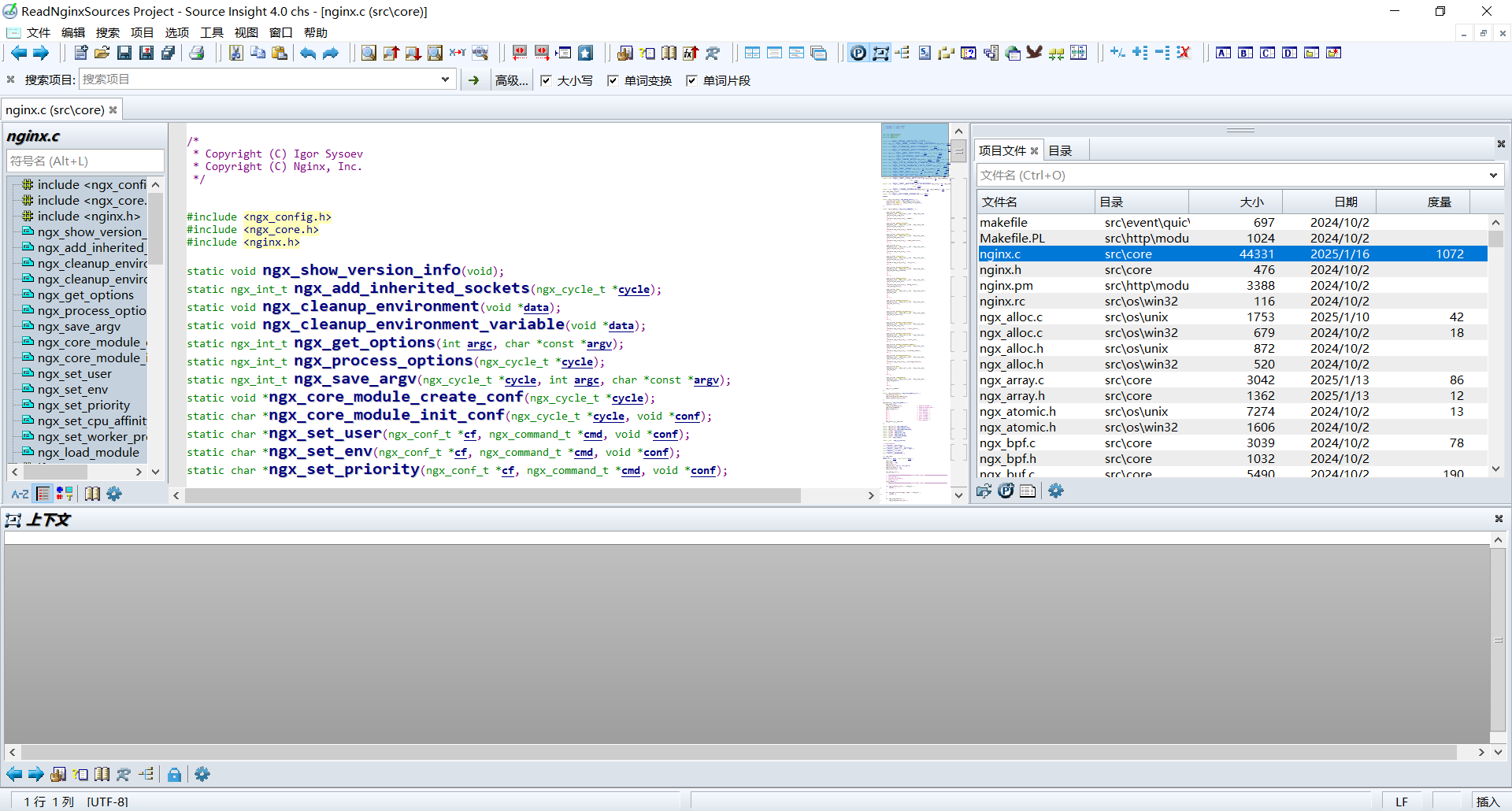Click the project file list vertical scrollbar thumb
Image resolution: width=1512 pixels, height=811 pixels.
1495,239
